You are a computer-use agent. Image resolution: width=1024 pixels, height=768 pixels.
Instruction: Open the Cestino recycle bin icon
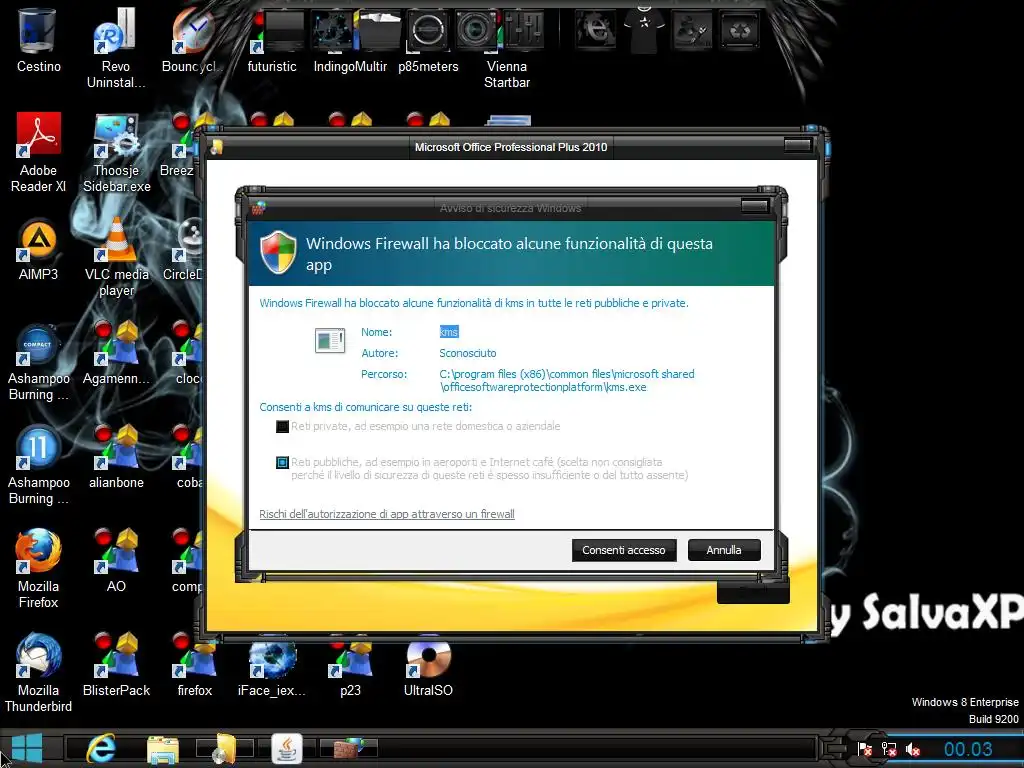(38, 39)
